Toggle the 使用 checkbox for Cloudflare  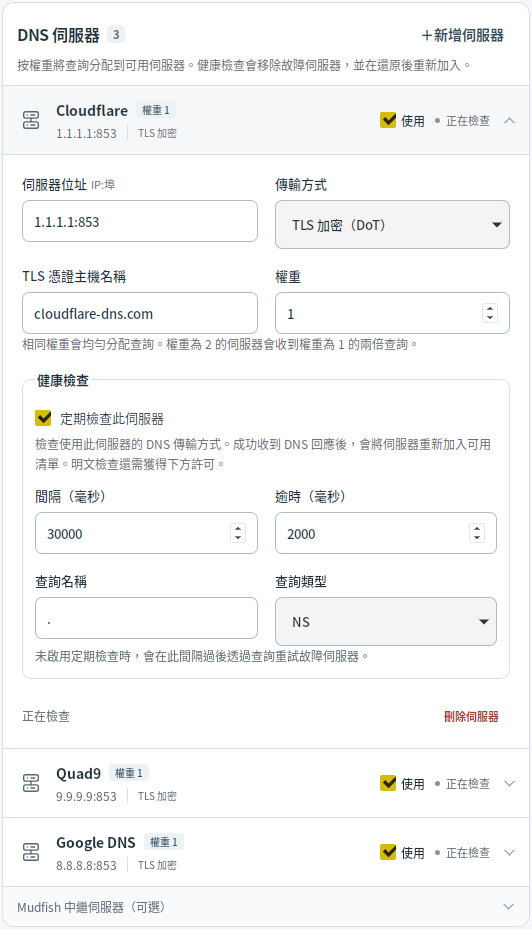pyautogui.click(x=388, y=120)
